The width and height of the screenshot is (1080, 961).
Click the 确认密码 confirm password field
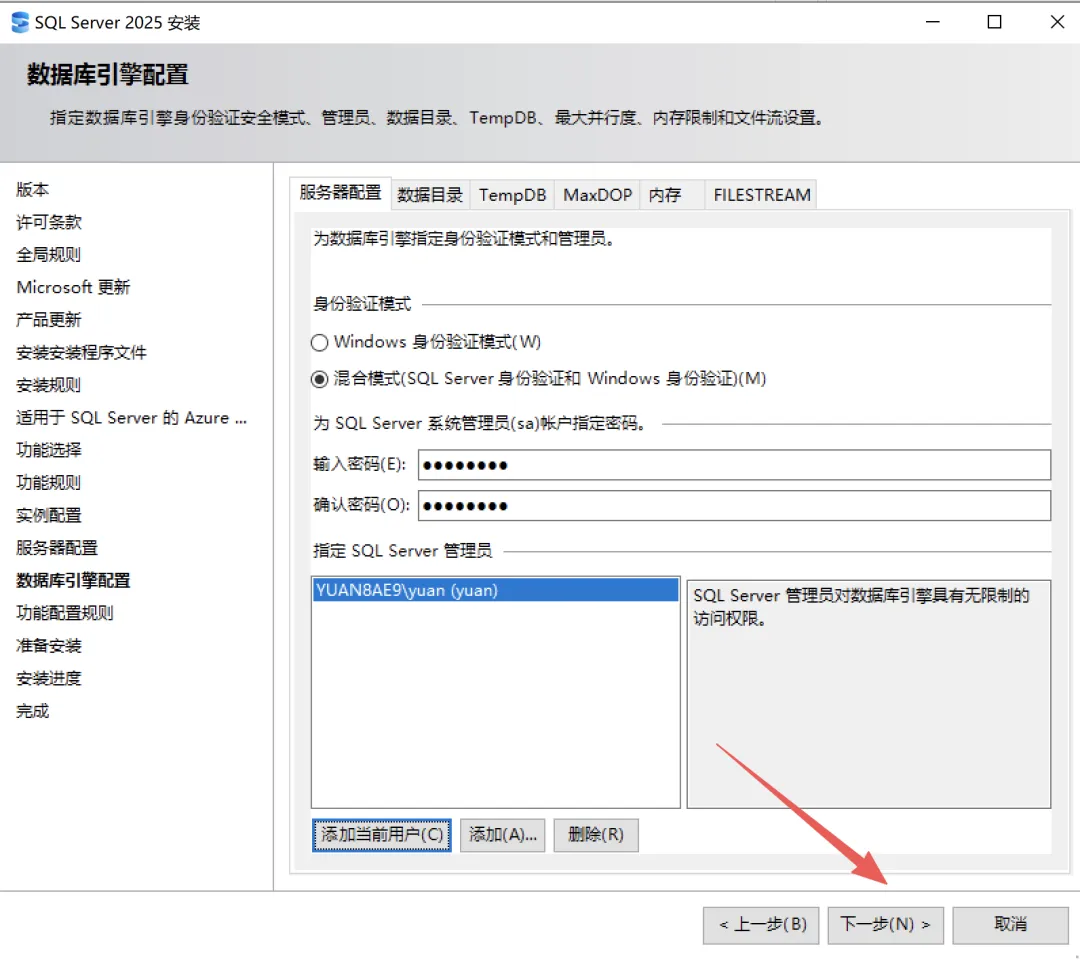pos(734,506)
